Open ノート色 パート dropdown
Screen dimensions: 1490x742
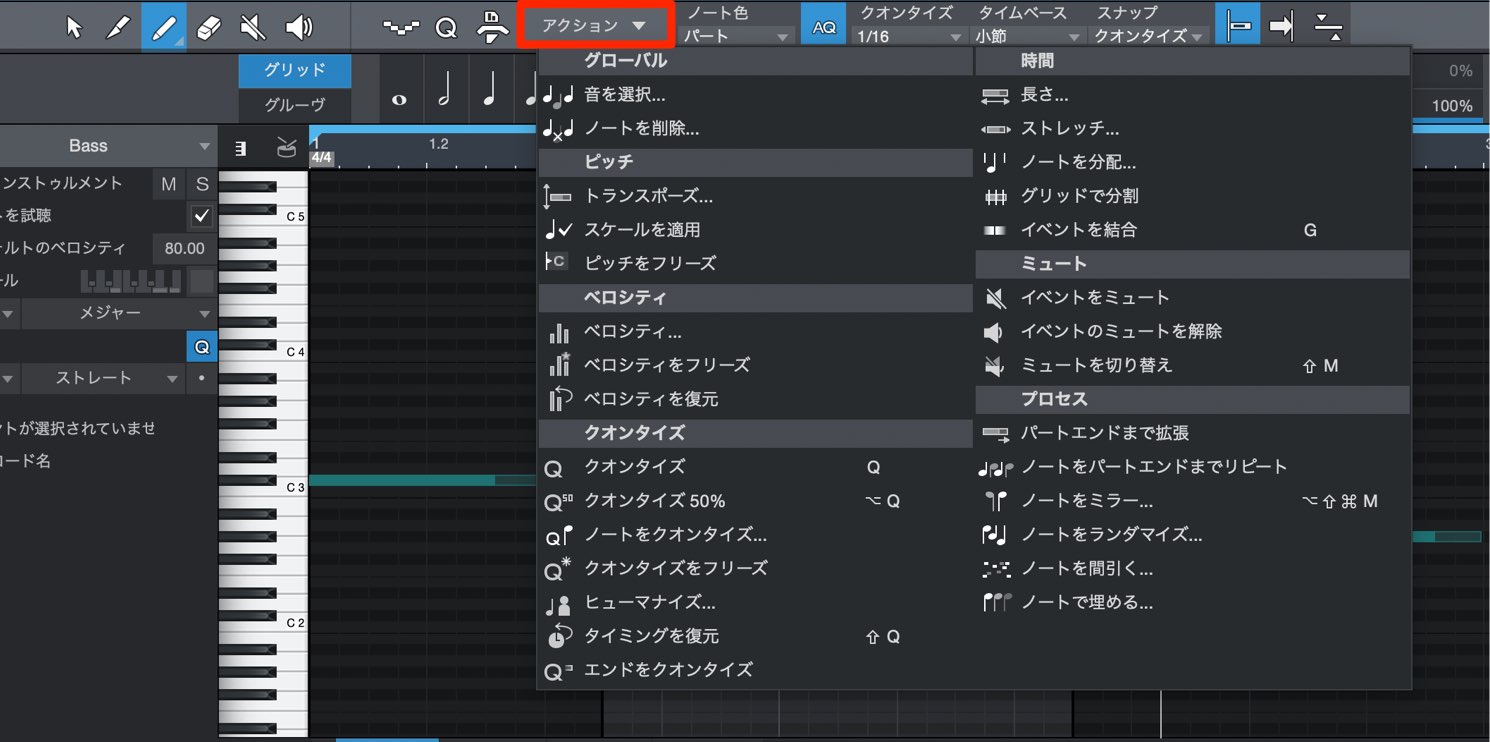click(737, 36)
